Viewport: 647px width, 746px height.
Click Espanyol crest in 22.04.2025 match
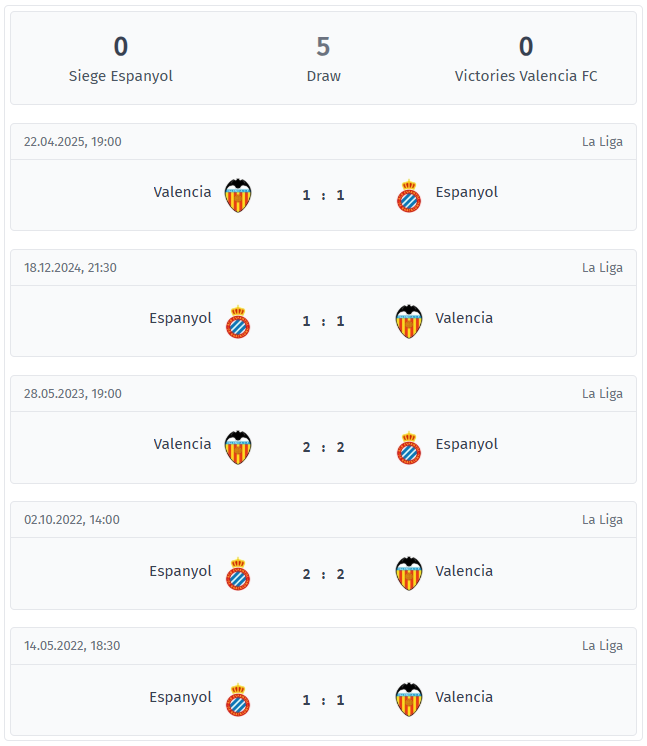pyautogui.click(x=409, y=196)
